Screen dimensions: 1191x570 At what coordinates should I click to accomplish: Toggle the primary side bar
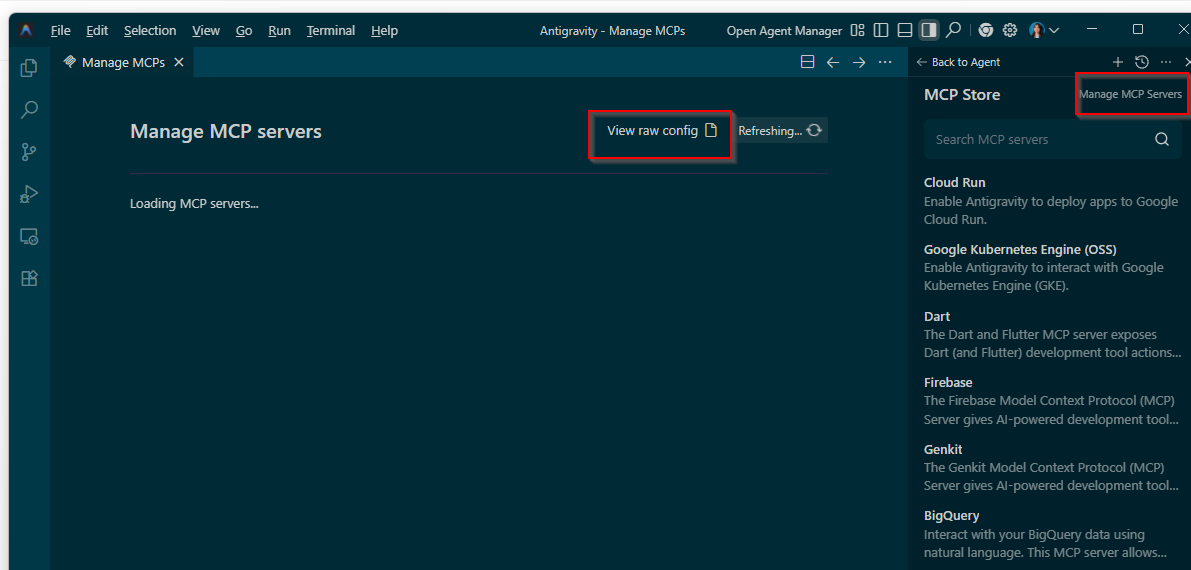tap(881, 30)
